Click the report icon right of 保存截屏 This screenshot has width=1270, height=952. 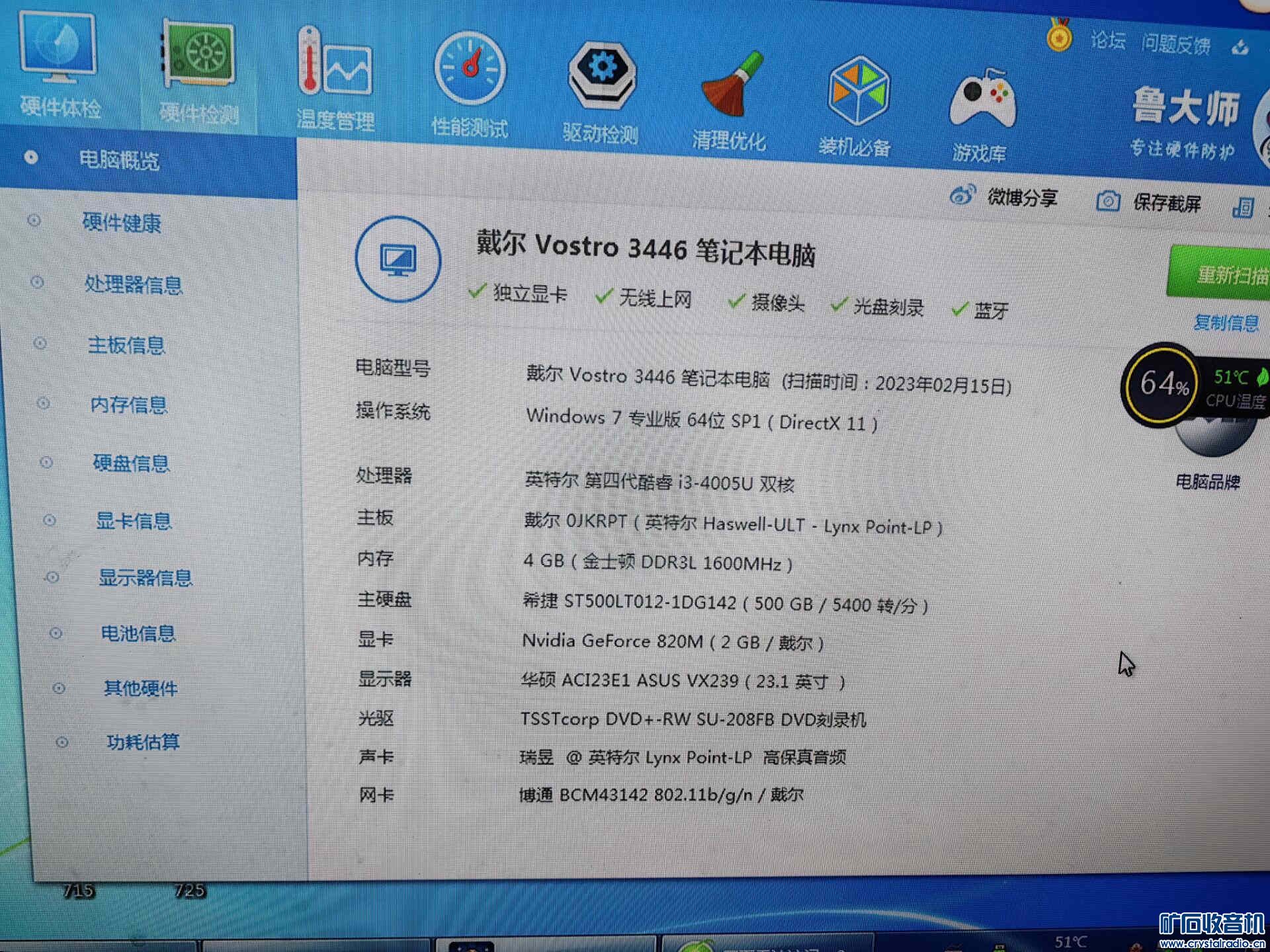point(1244,207)
